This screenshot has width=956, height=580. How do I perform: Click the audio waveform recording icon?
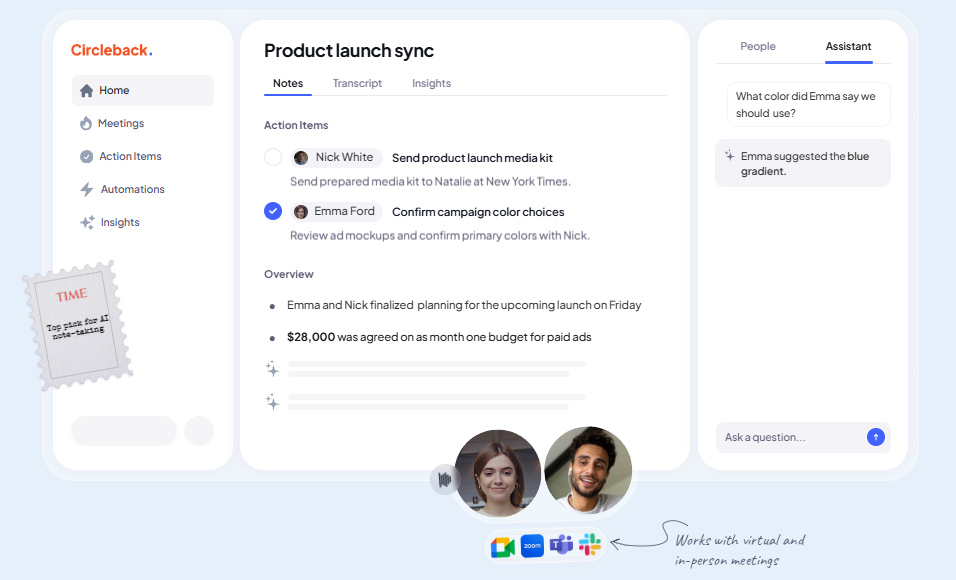(445, 479)
